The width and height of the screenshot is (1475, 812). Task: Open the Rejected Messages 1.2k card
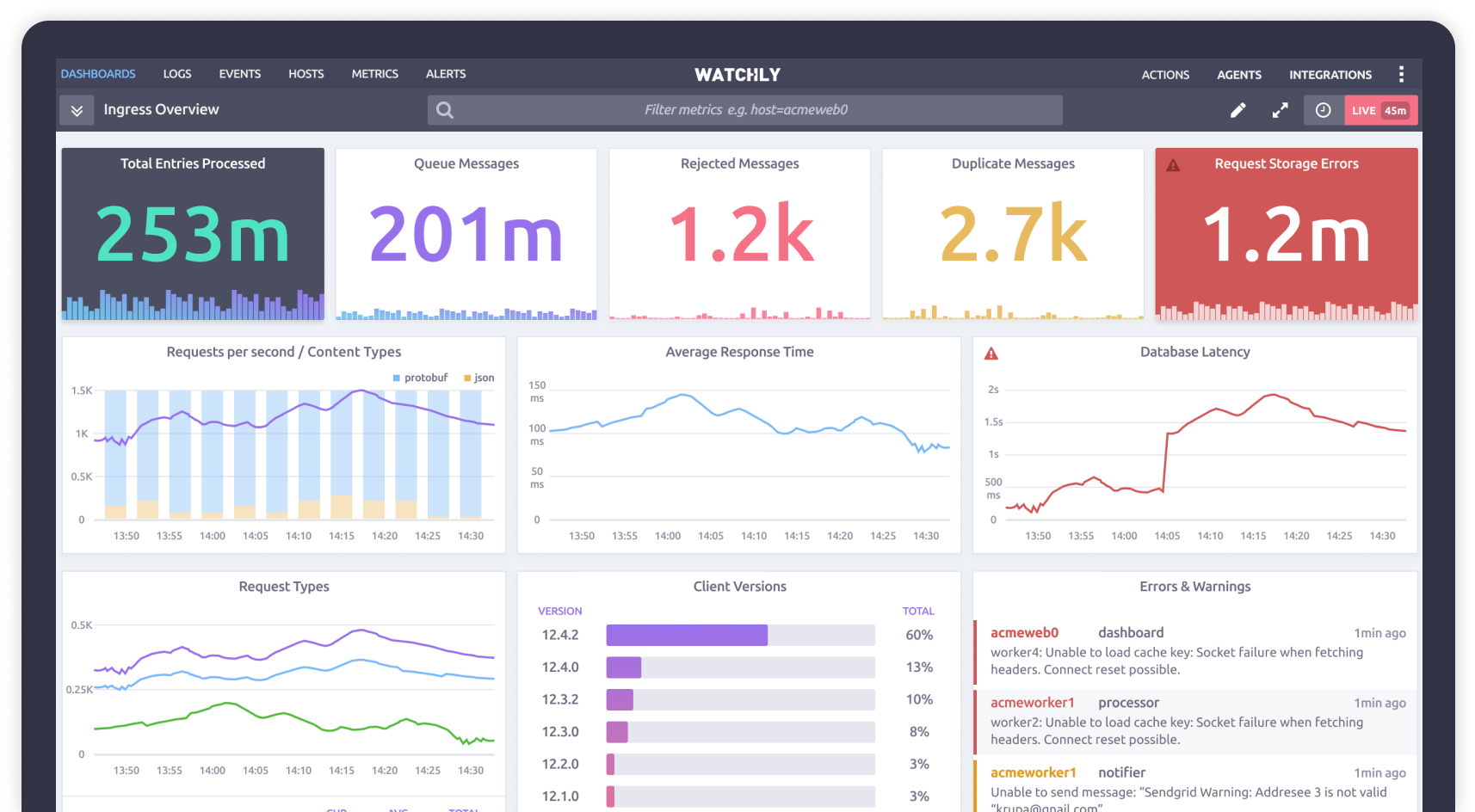pos(740,234)
